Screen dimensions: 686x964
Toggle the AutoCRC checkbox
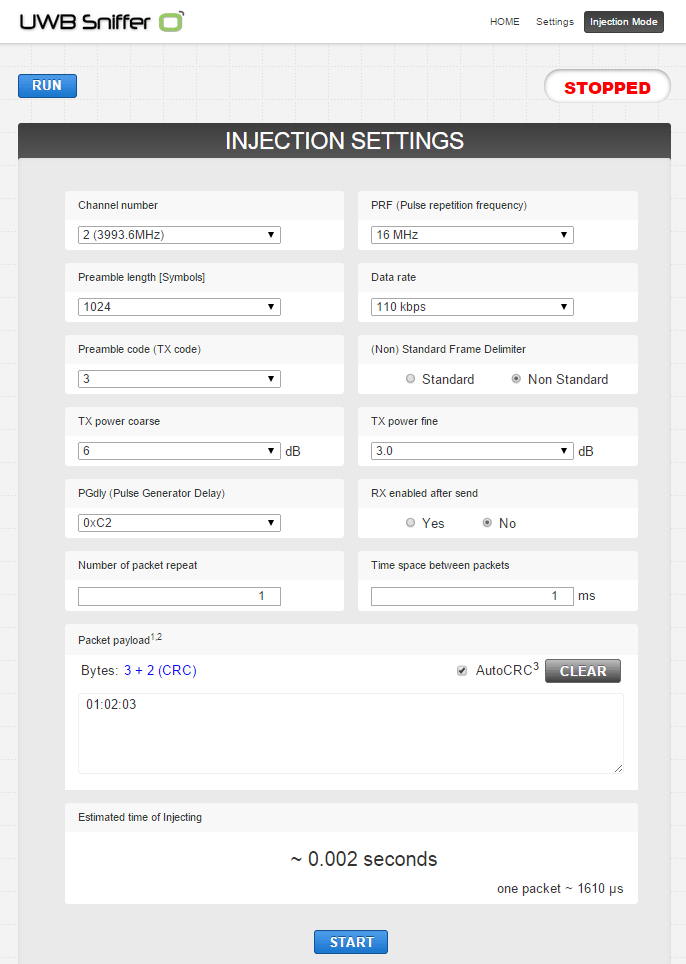tap(462, 670)
